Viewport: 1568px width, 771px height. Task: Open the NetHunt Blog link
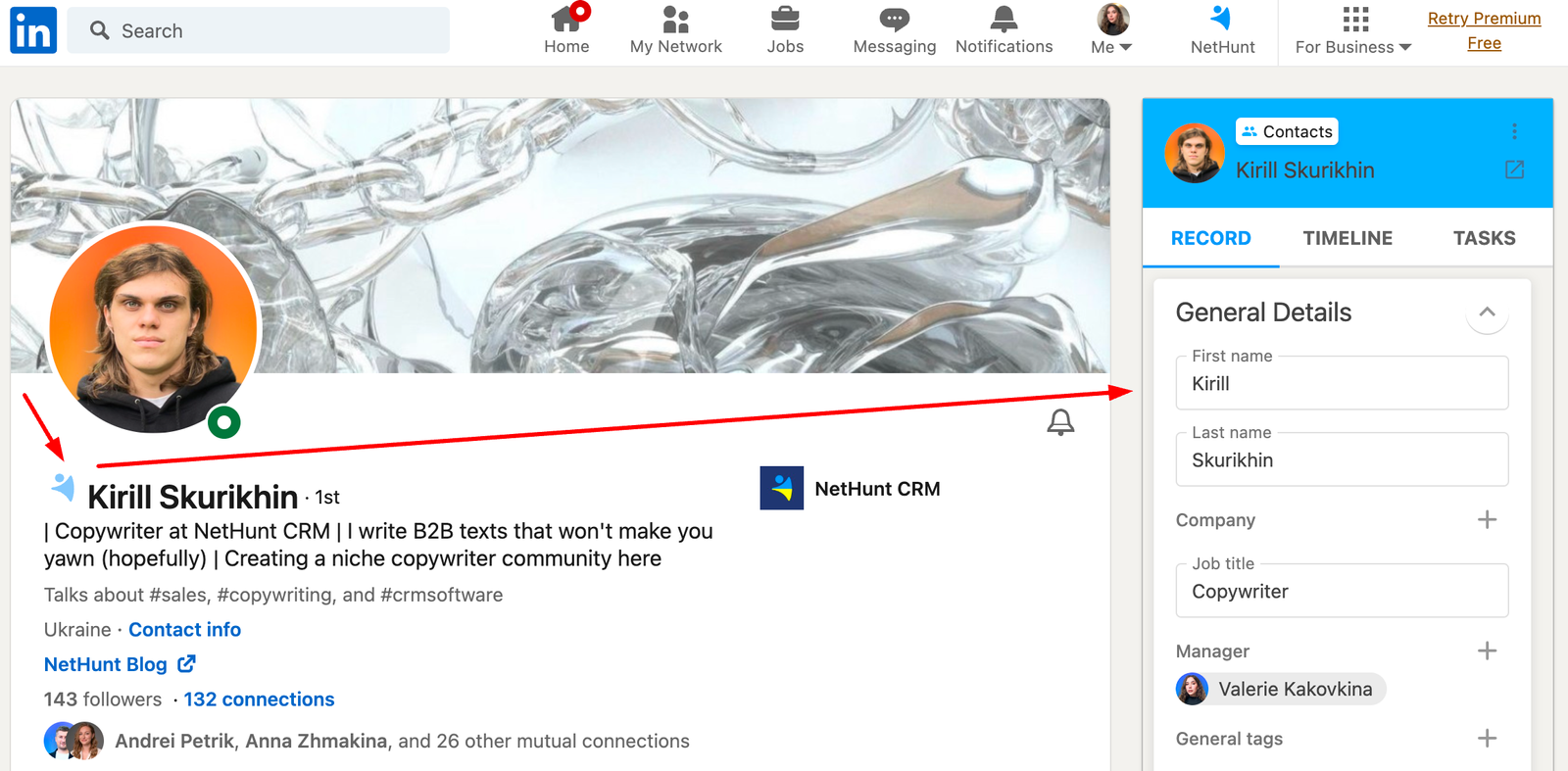pyautogui.click(x=106, y=664)
